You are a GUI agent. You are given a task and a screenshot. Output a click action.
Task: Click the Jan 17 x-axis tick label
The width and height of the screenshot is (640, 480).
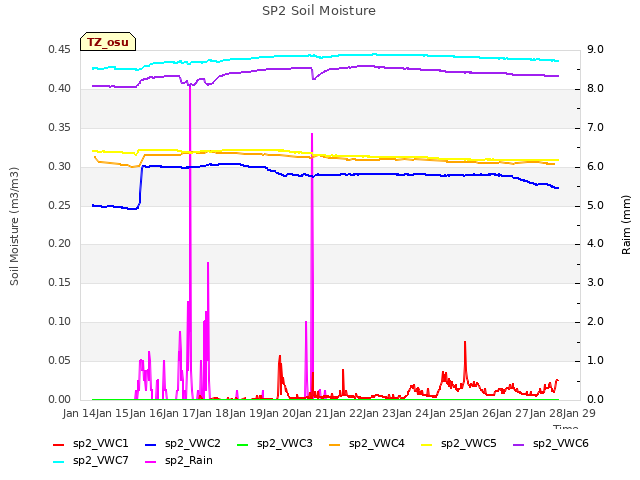179,413
